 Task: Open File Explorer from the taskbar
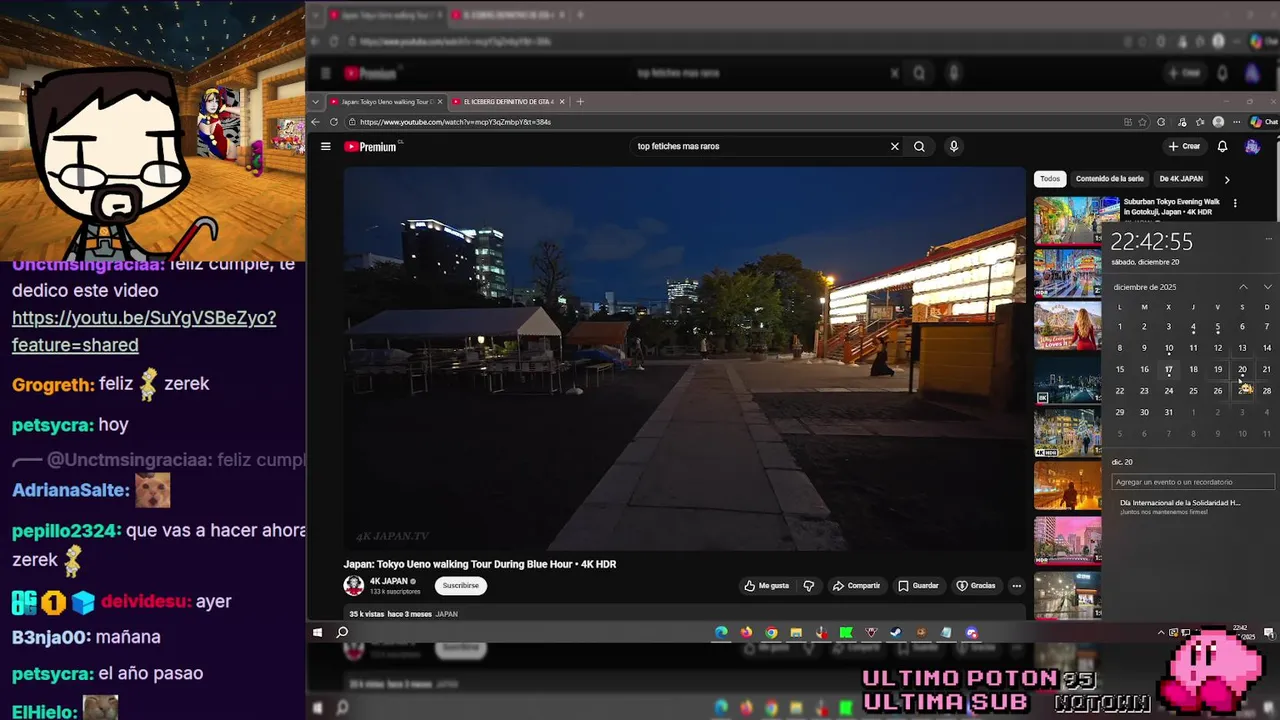point(796,632)
